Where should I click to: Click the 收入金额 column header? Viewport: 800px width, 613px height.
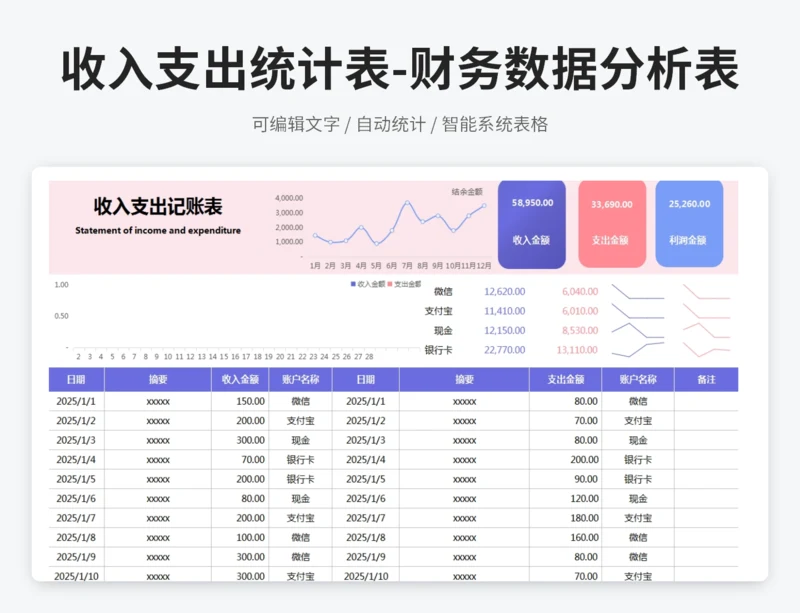(240, 380)
